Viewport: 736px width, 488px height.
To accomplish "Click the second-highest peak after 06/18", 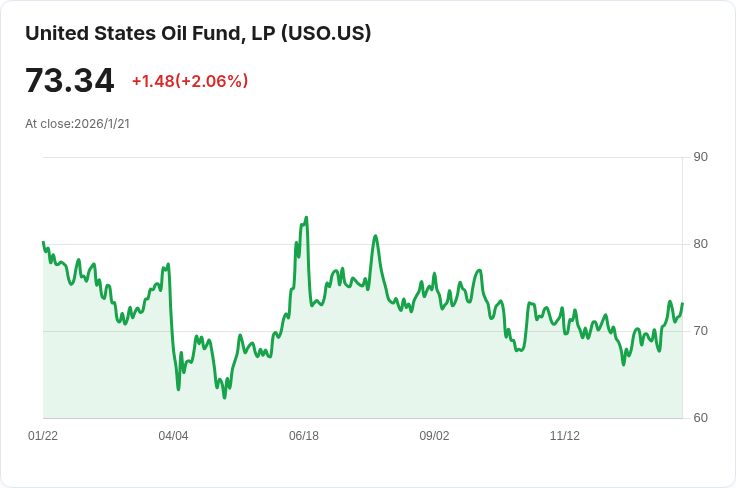I will [375, 236].
